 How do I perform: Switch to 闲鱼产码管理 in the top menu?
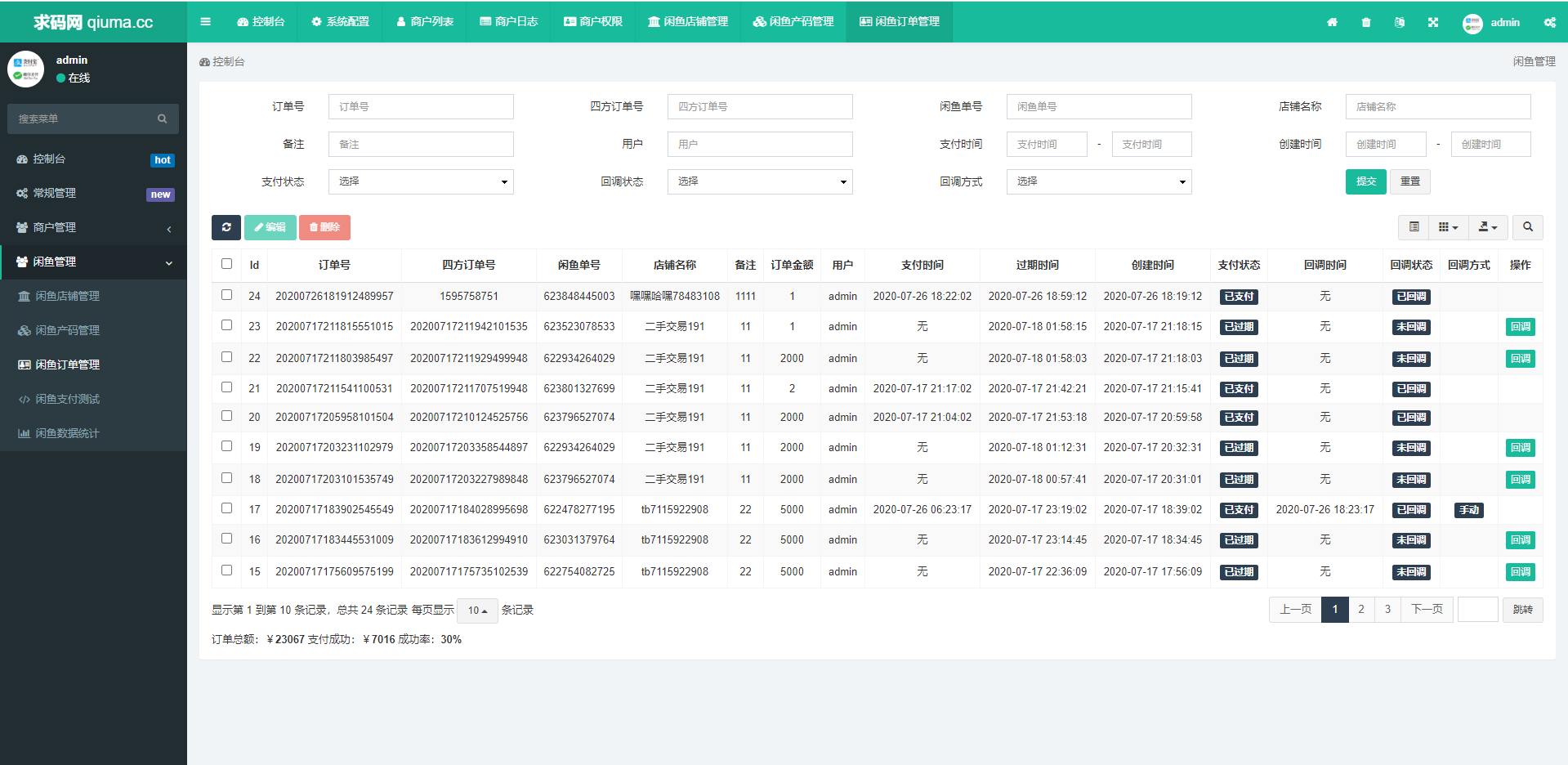click(793, 22)
